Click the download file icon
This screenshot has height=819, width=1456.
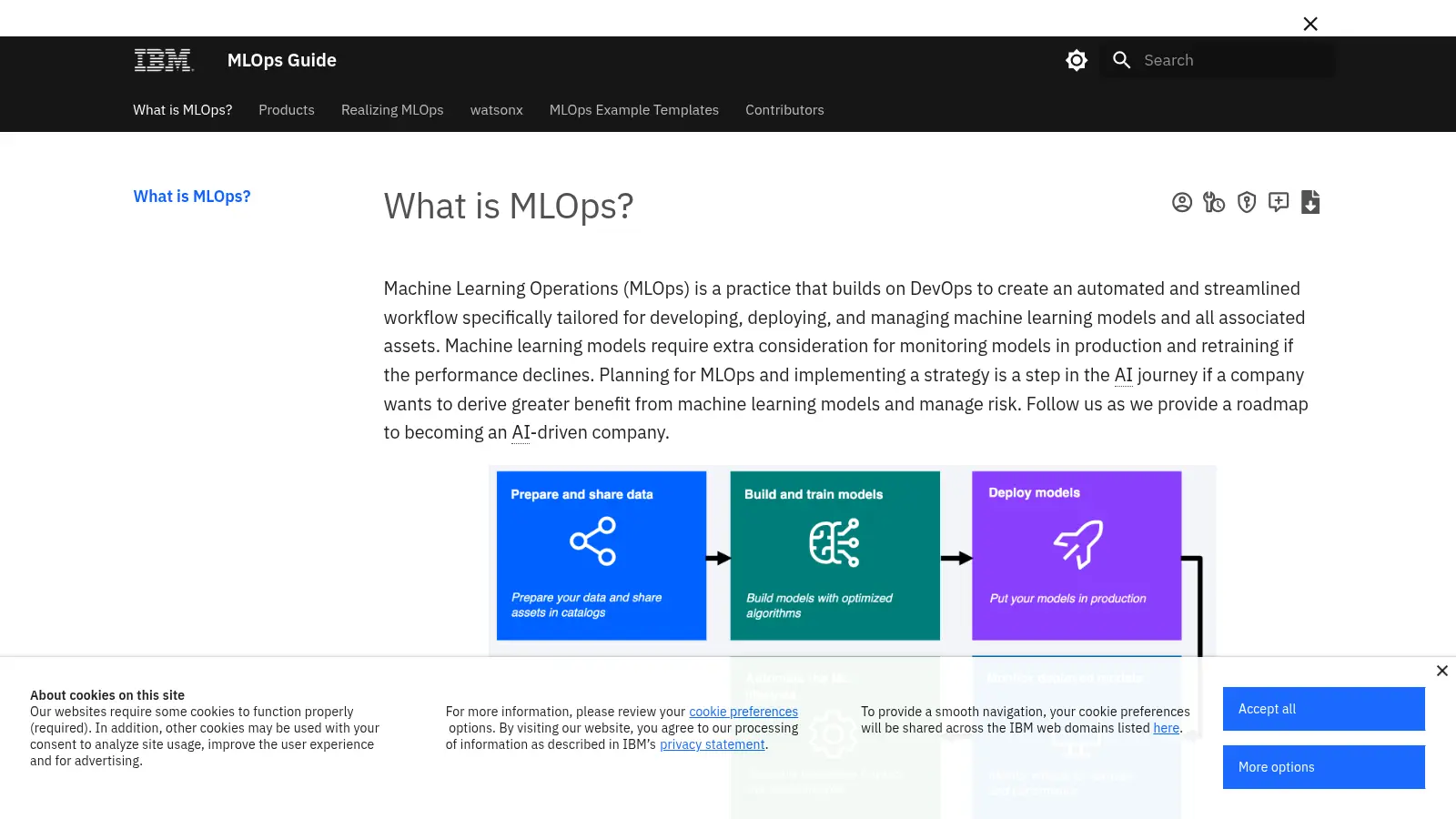click(x=1310, y=202)
